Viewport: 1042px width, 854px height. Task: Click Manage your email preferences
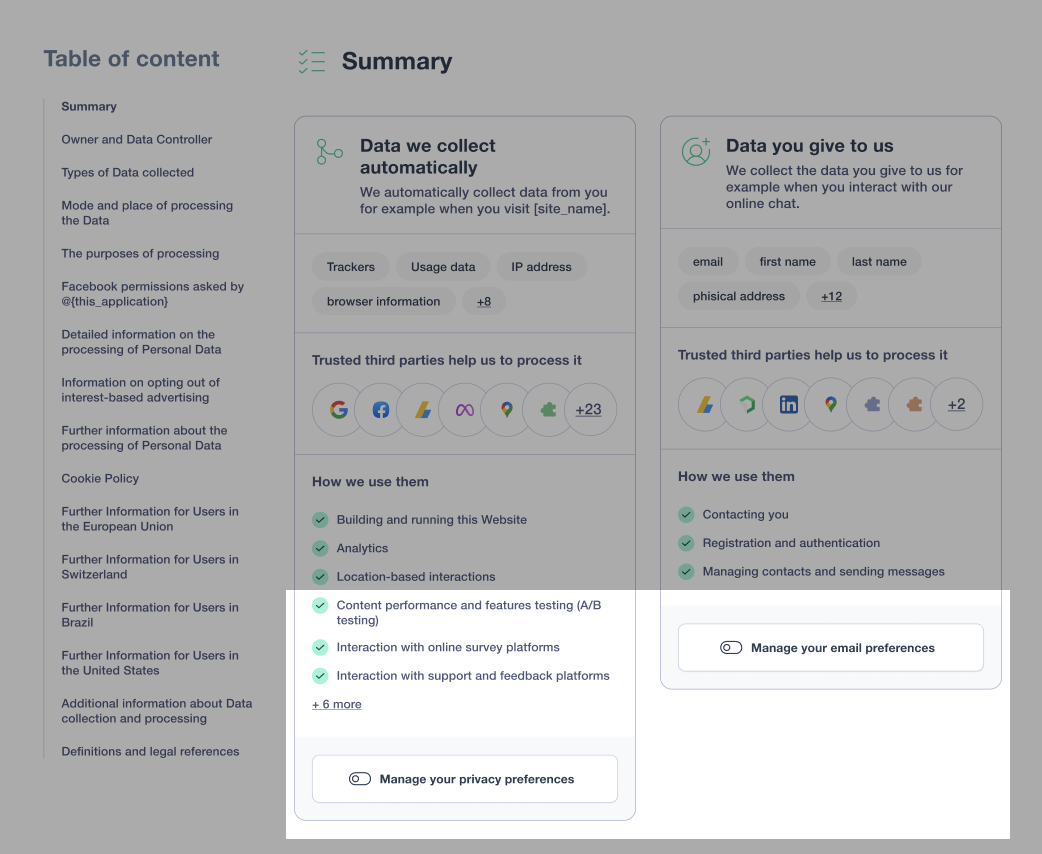point(830,647)
